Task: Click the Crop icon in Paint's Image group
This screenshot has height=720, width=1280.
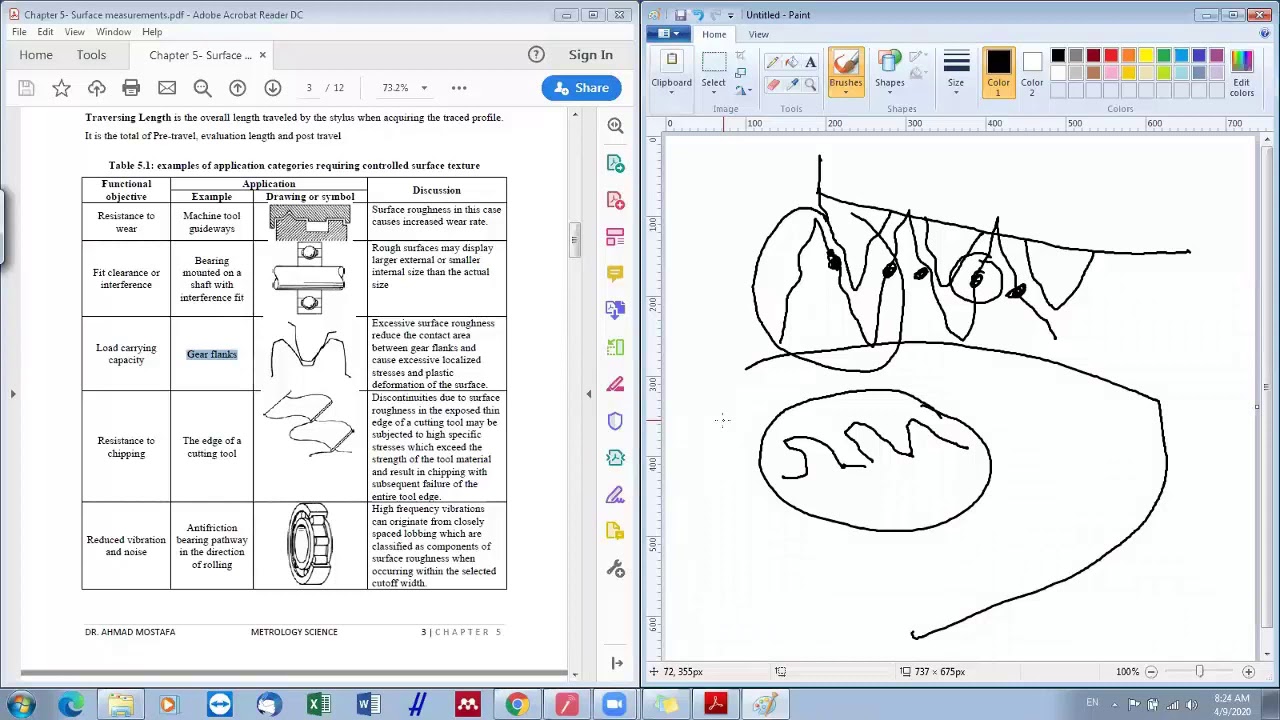Action: [740, 55]
